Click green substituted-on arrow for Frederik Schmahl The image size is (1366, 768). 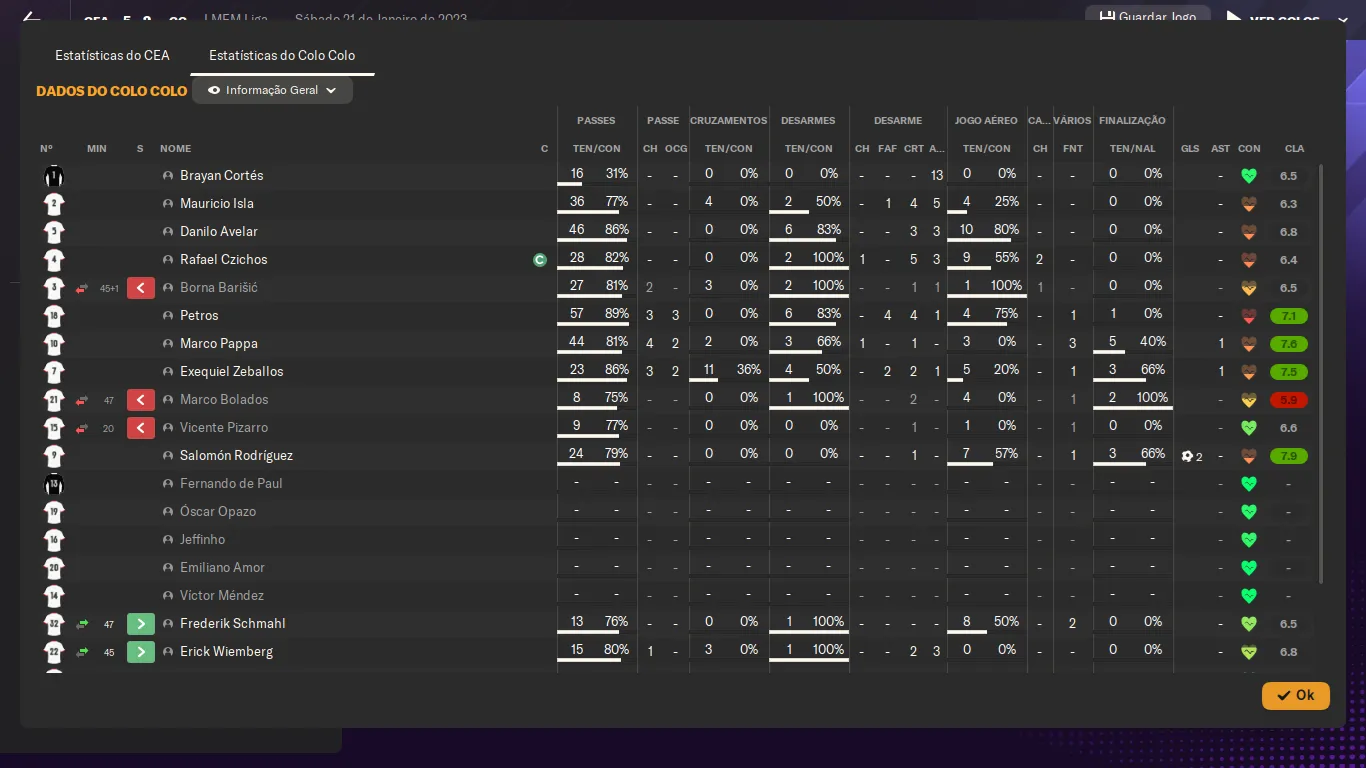tap(82, 624)
